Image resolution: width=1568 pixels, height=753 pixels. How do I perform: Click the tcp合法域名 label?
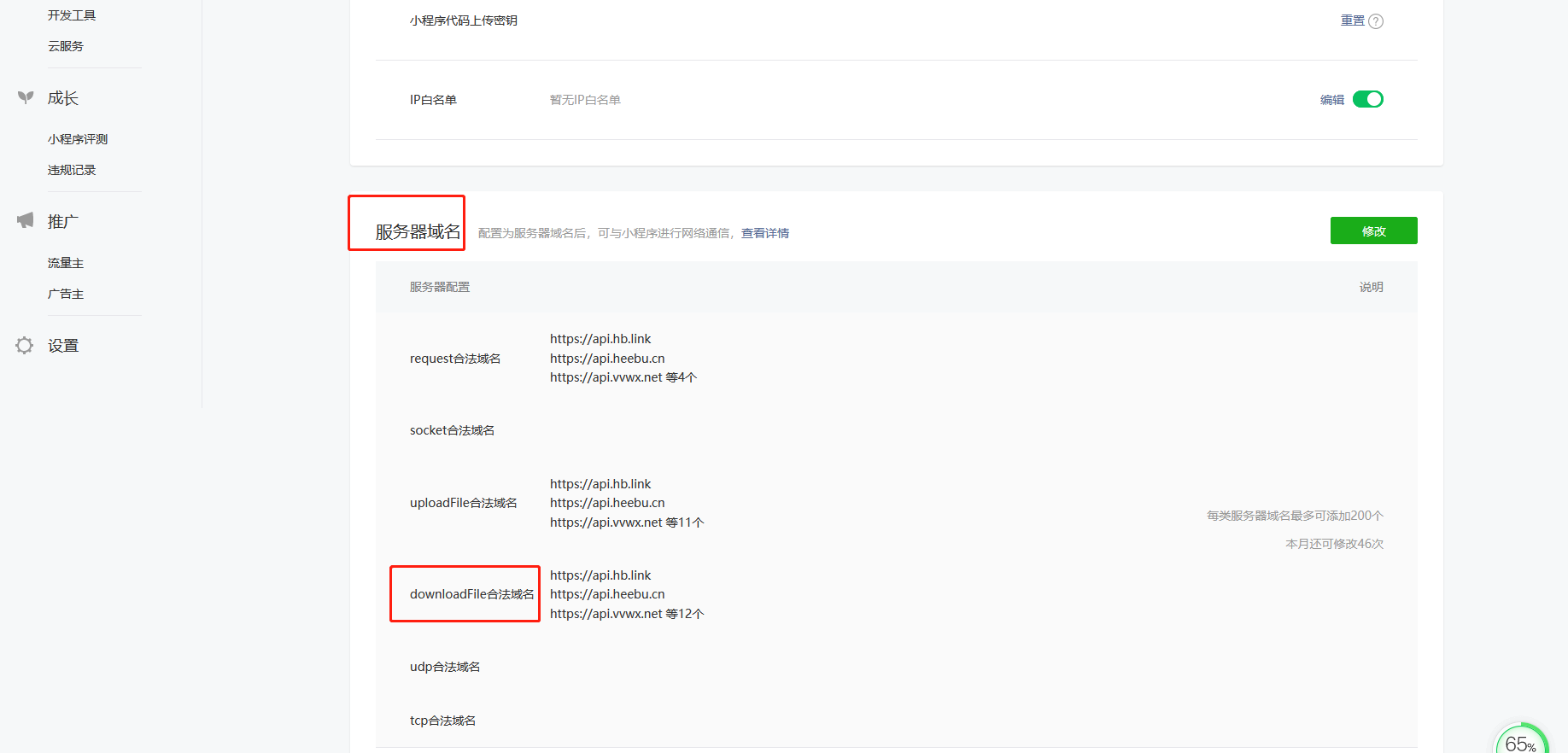coord(443,721)
